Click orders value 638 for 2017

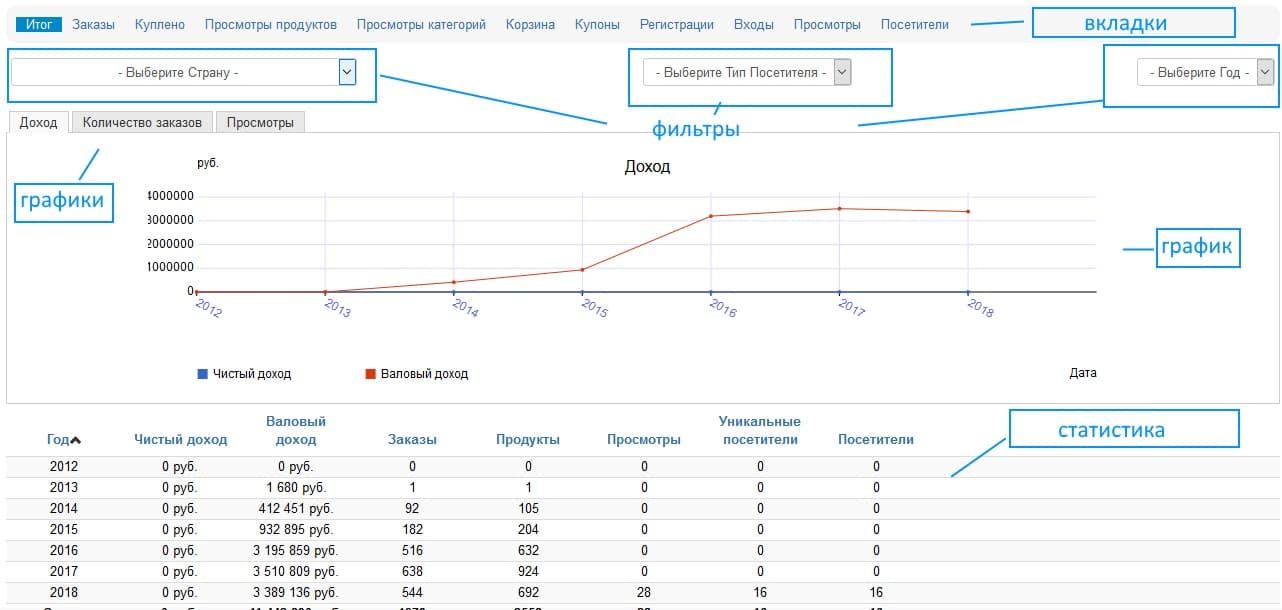412,571
